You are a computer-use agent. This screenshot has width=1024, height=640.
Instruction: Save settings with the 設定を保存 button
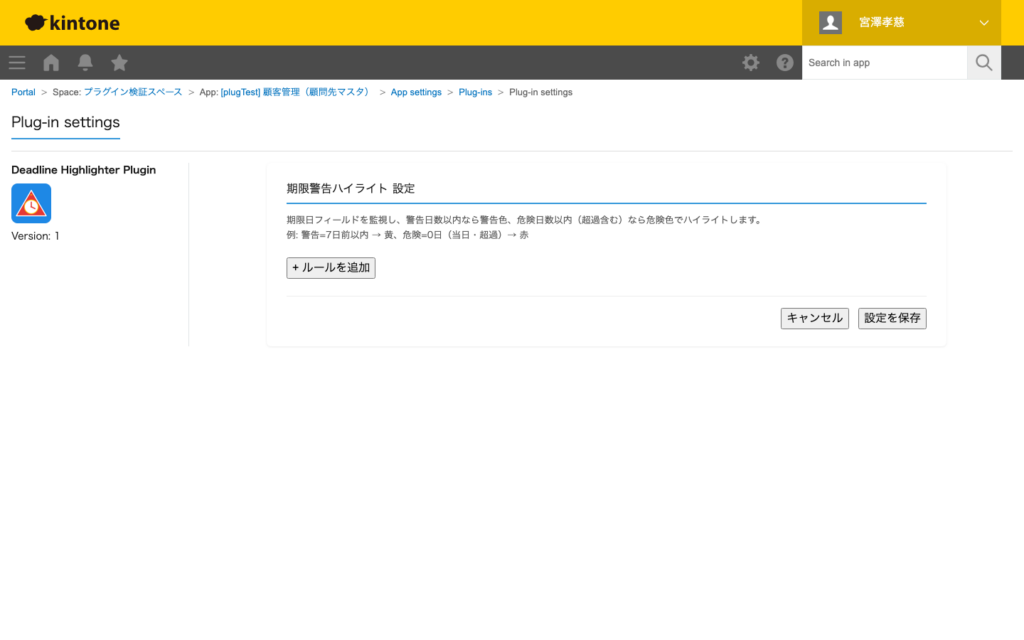click(891, 317)
